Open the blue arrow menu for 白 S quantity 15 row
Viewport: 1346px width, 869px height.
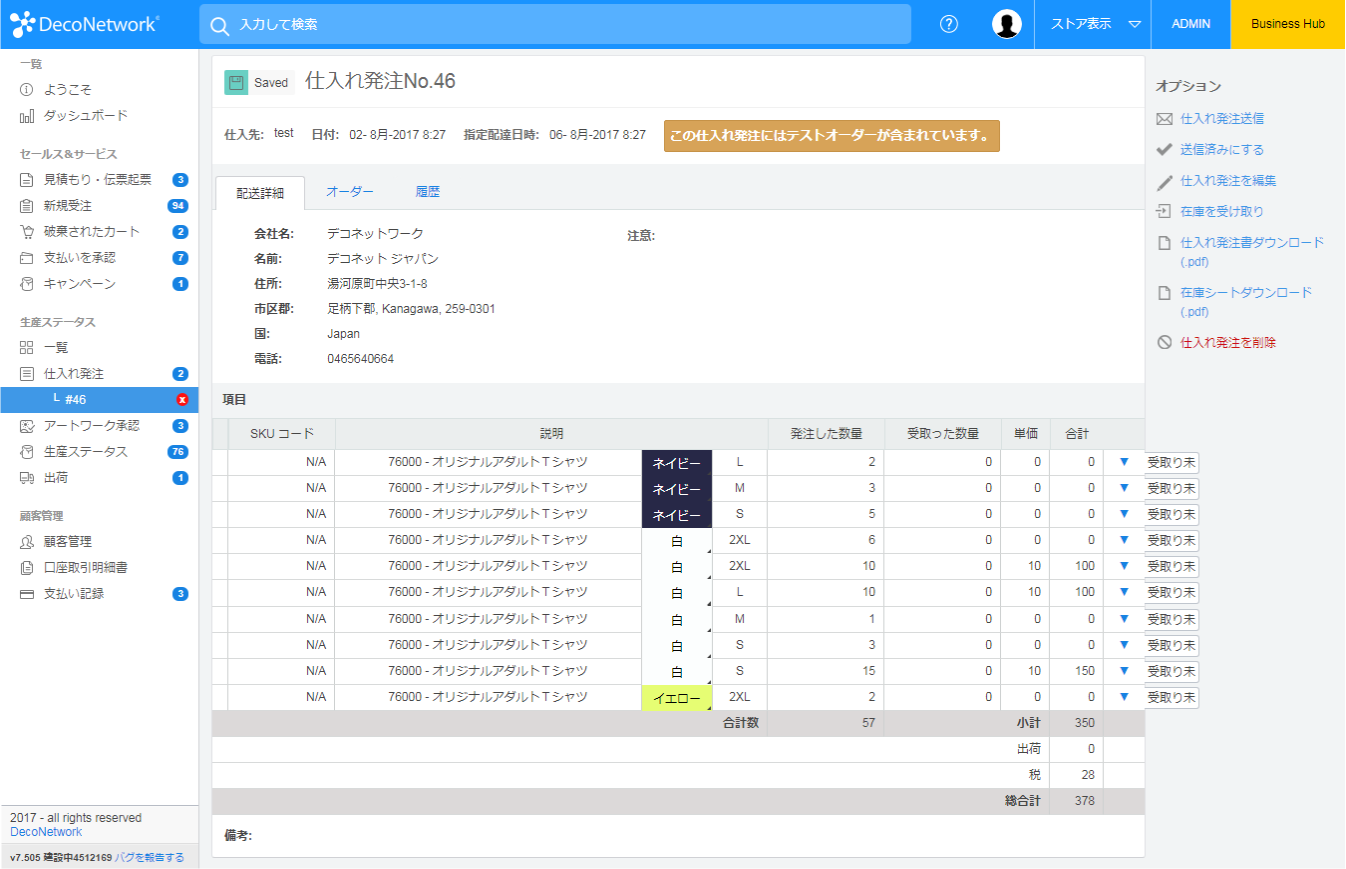[1124, 670]
